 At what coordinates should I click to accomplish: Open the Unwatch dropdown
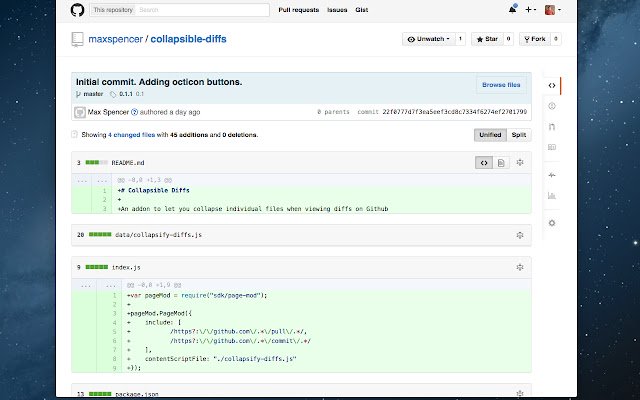coord(429,39)
